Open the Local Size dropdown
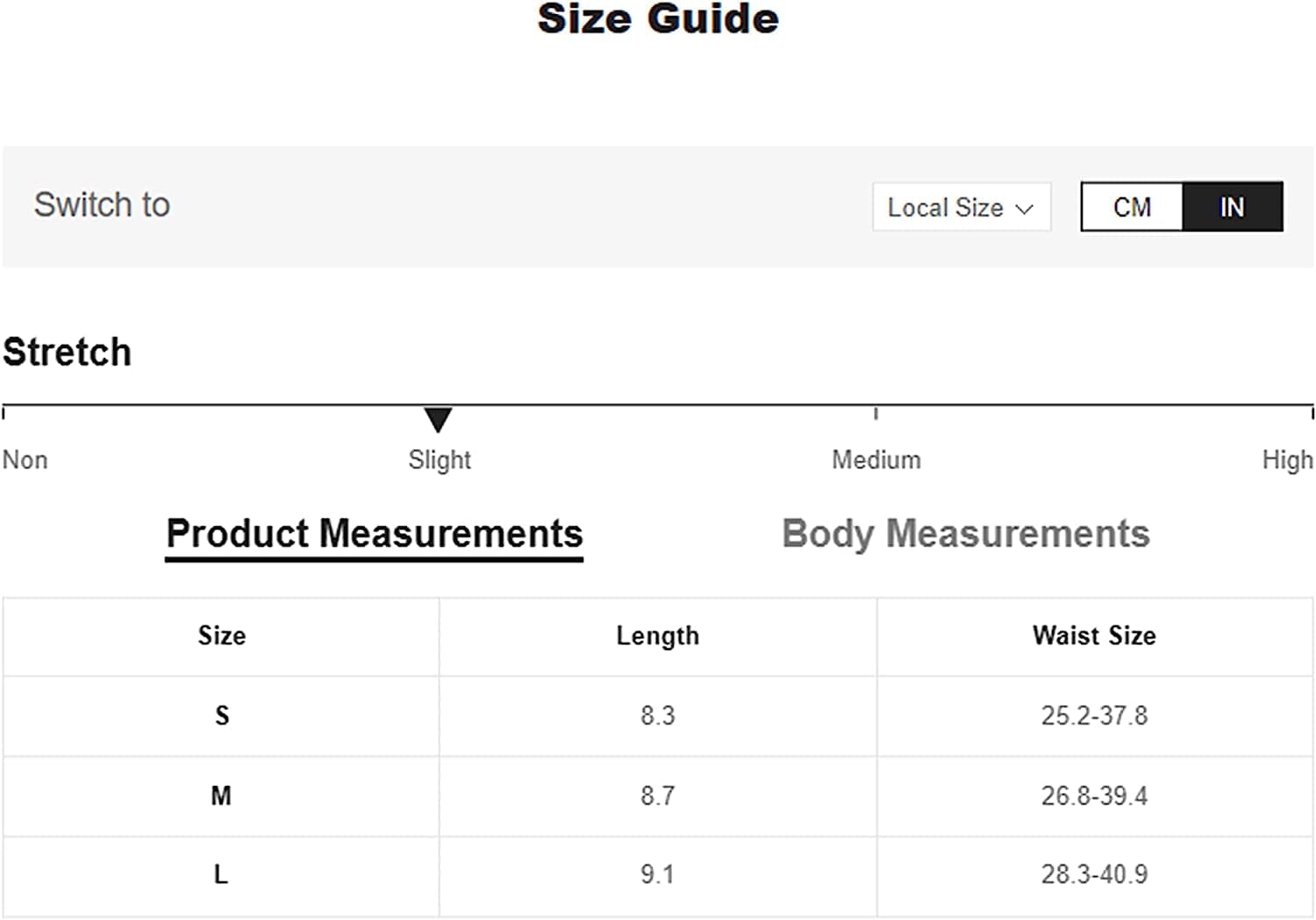 click(x=961, y=208)
